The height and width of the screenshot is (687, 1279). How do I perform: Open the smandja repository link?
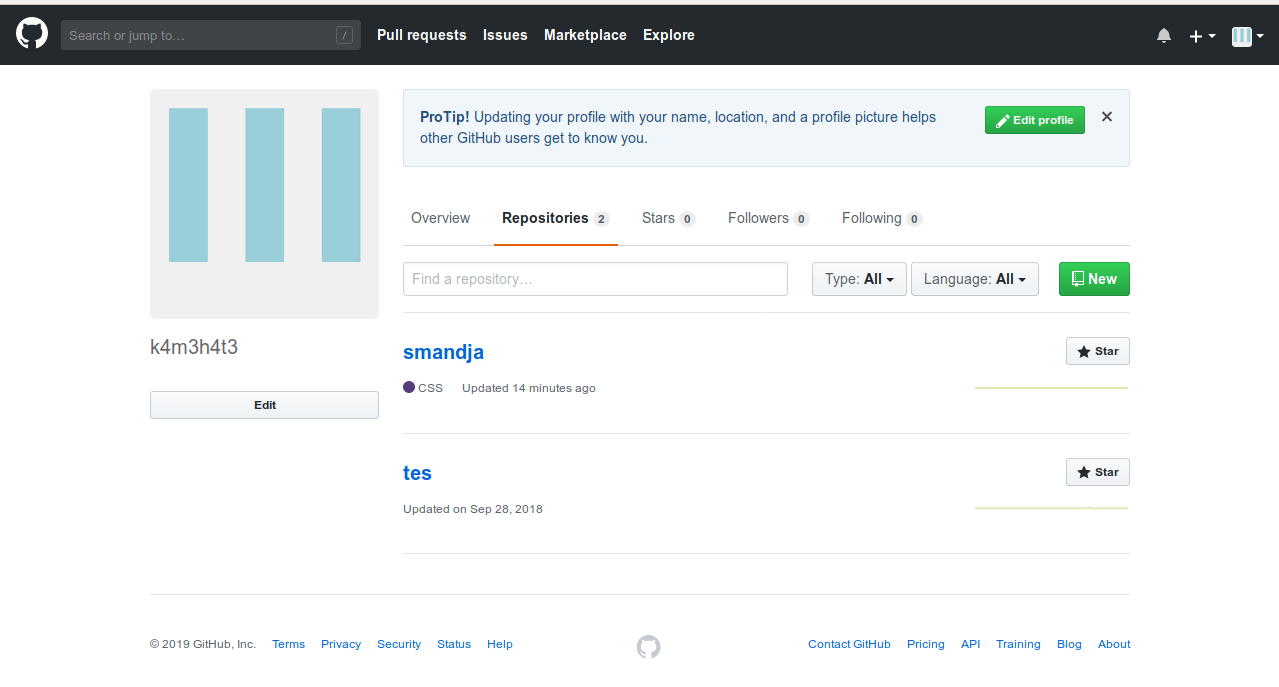443,352
